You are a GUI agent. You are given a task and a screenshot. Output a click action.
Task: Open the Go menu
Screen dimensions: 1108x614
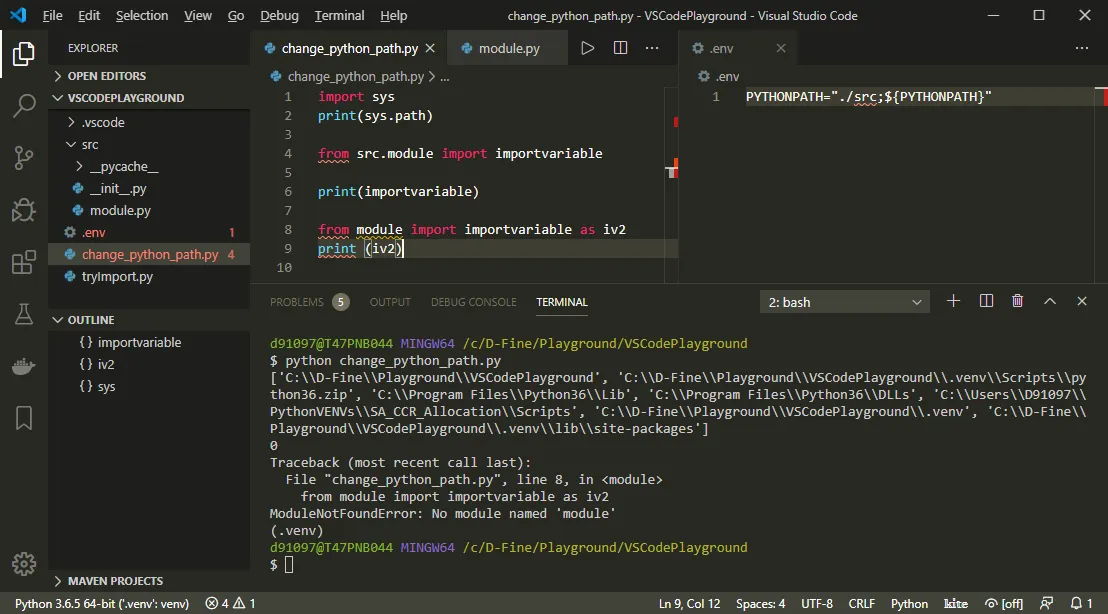tap(236, 15)
